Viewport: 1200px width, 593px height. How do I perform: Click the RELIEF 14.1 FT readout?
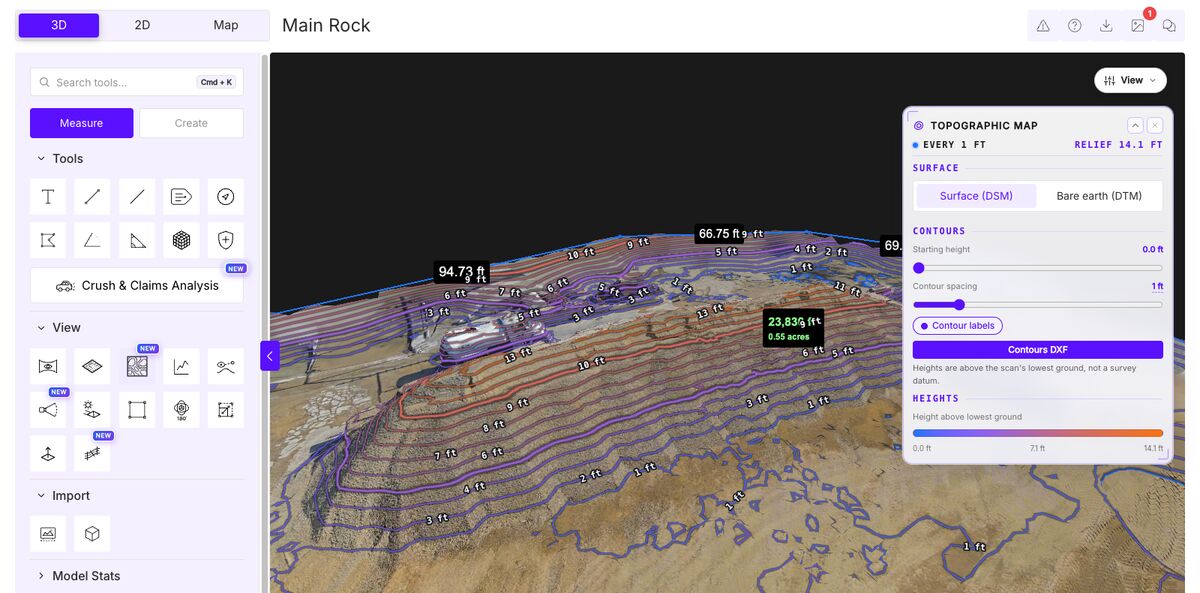coord(1118,145)
